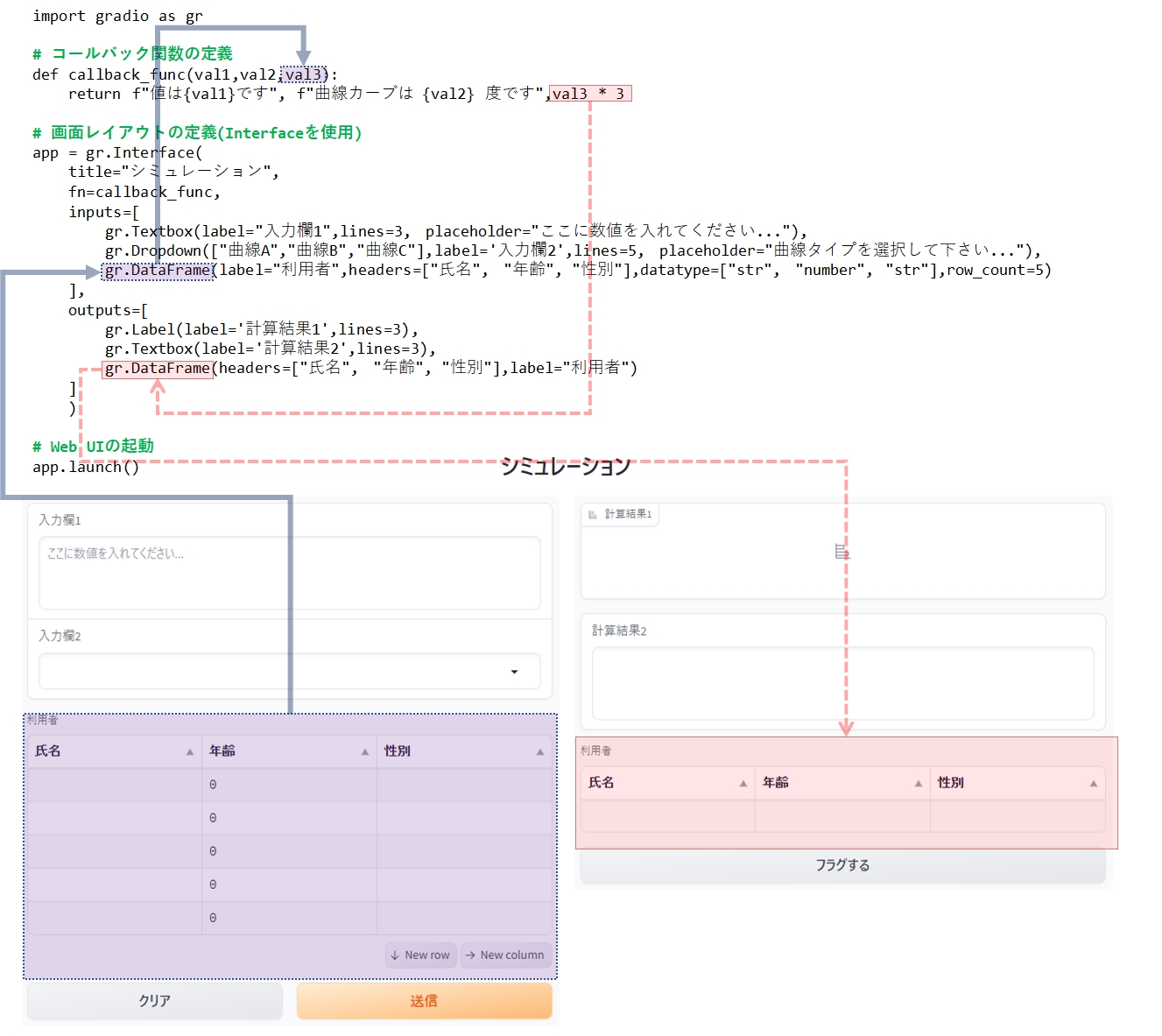This screenshot has height=1036, width=1162.
Task: Click the placeholder chart icon inside 計算結果1 panel
Action: (843, 551)
